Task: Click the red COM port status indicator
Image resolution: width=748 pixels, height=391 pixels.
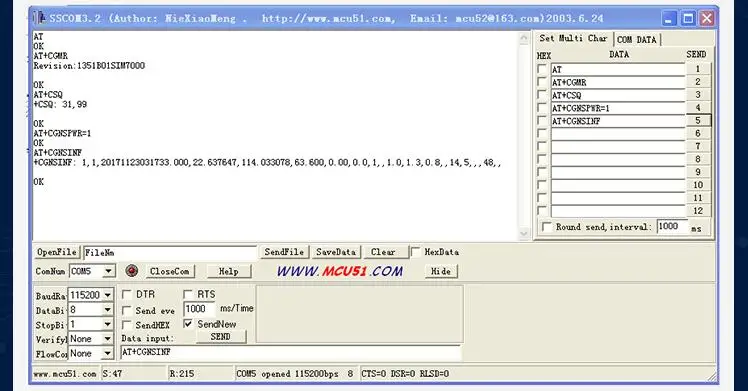Action: click(132, 271)
